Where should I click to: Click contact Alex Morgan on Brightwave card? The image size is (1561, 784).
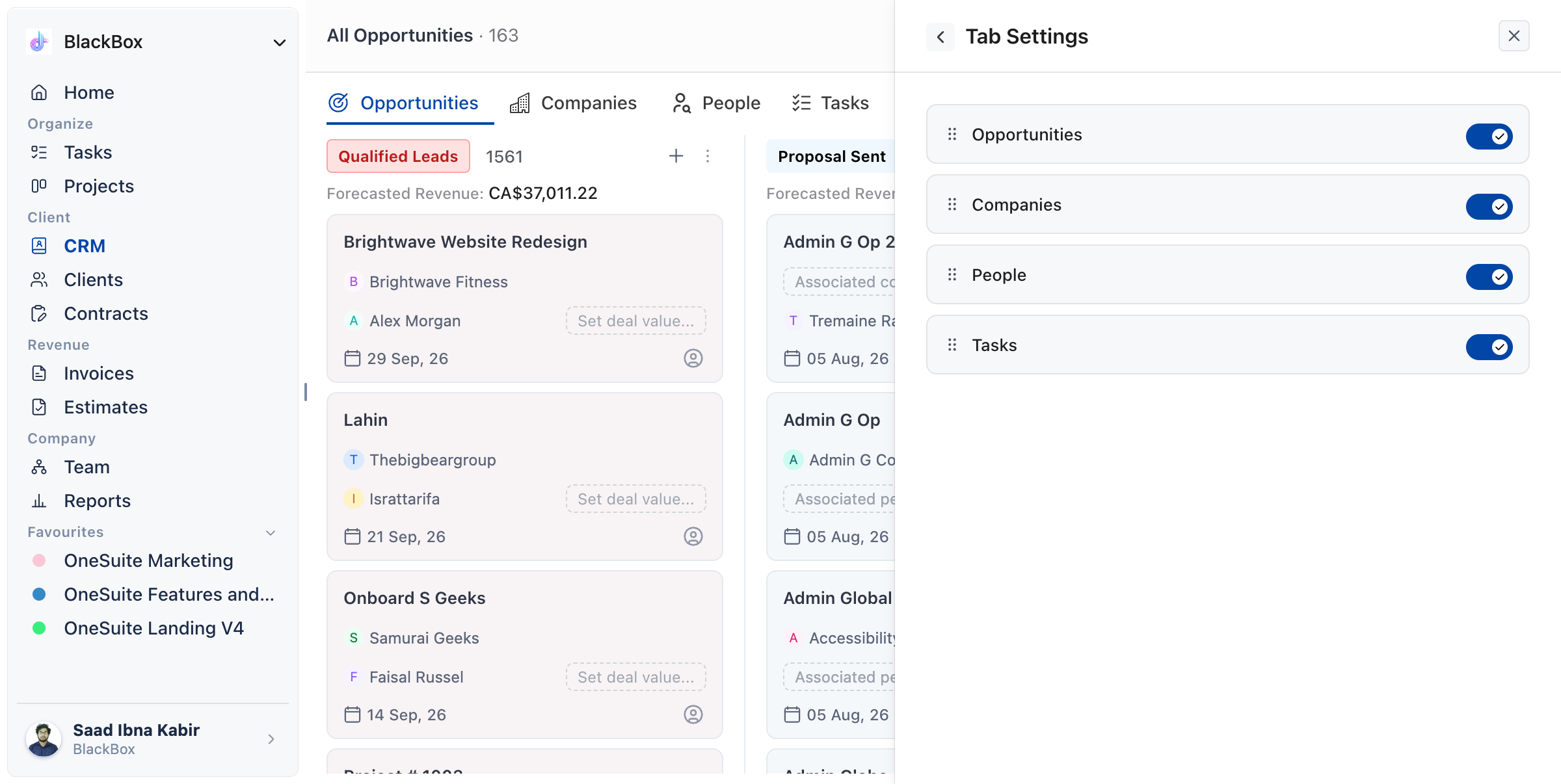[415, 320]
